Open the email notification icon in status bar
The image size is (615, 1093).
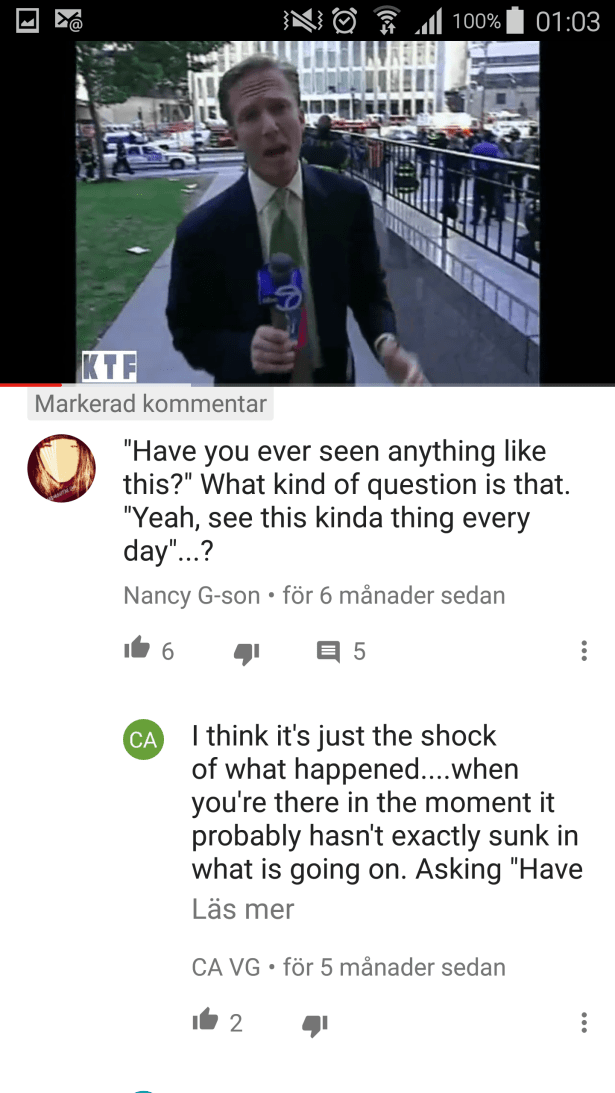click(70, 21)
